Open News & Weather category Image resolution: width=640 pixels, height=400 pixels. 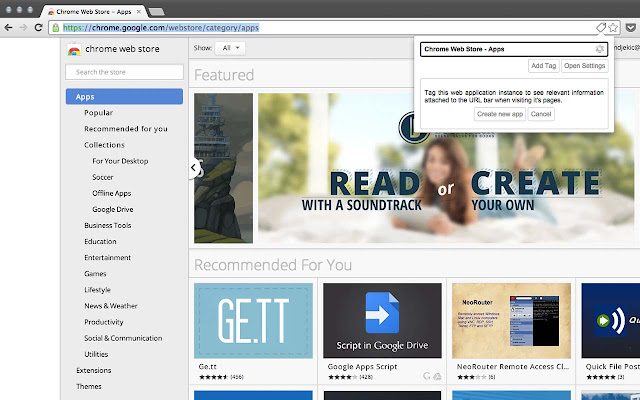111,306
